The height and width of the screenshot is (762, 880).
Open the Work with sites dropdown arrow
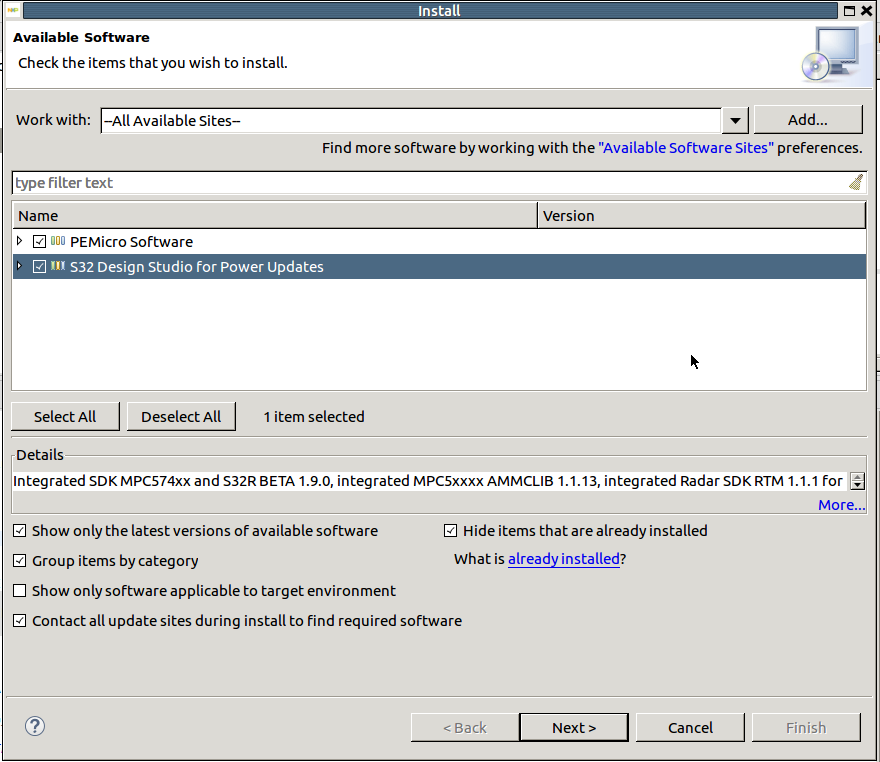pos(735,121)
